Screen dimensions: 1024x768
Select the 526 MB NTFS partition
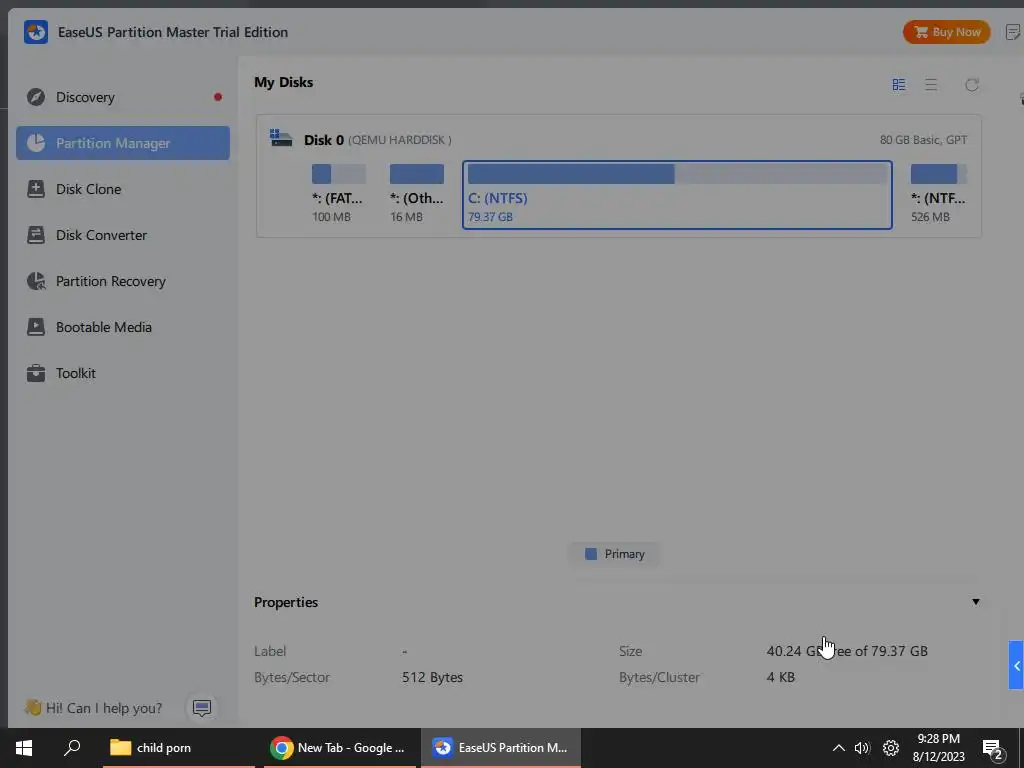point(938,194)
